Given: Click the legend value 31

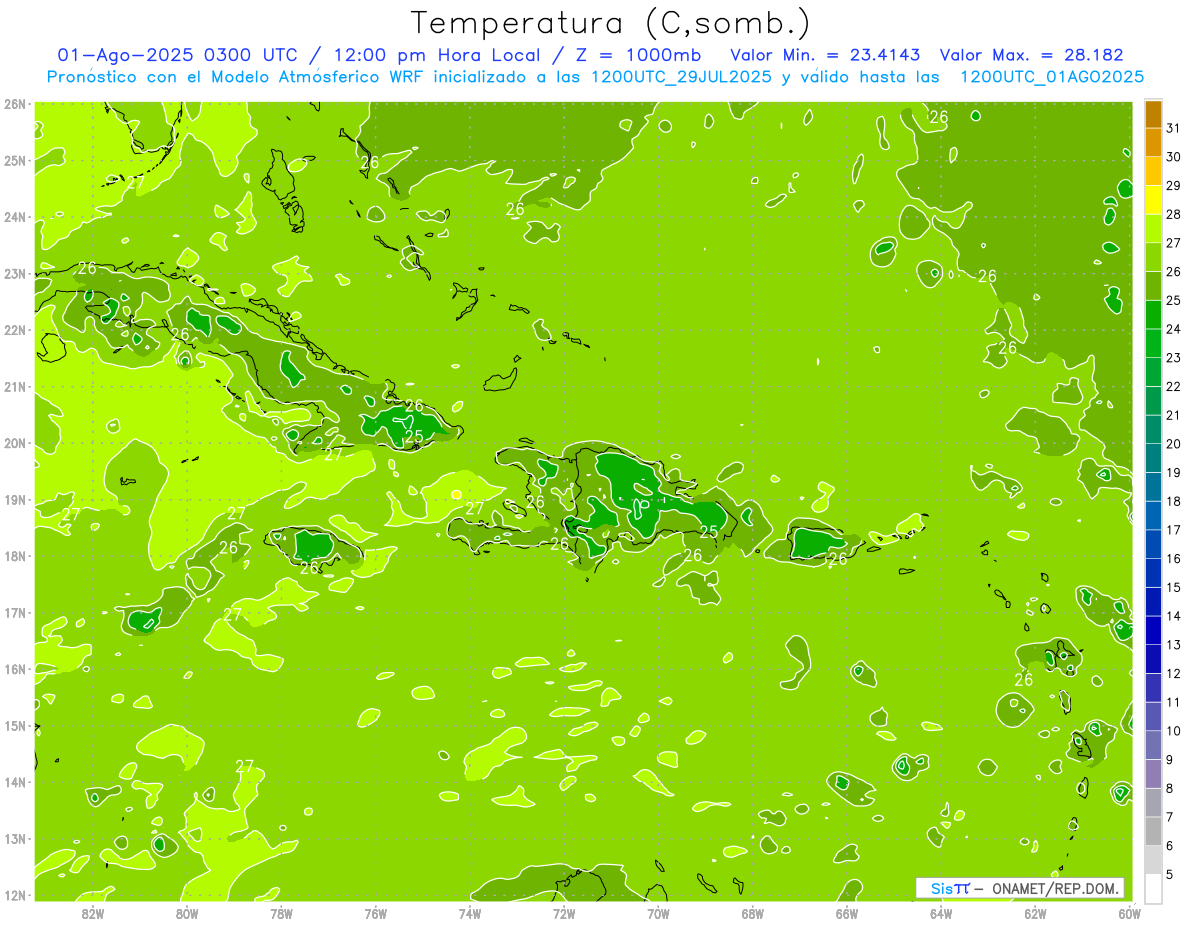Looking at the screenshot, I should click(1173, 128).
